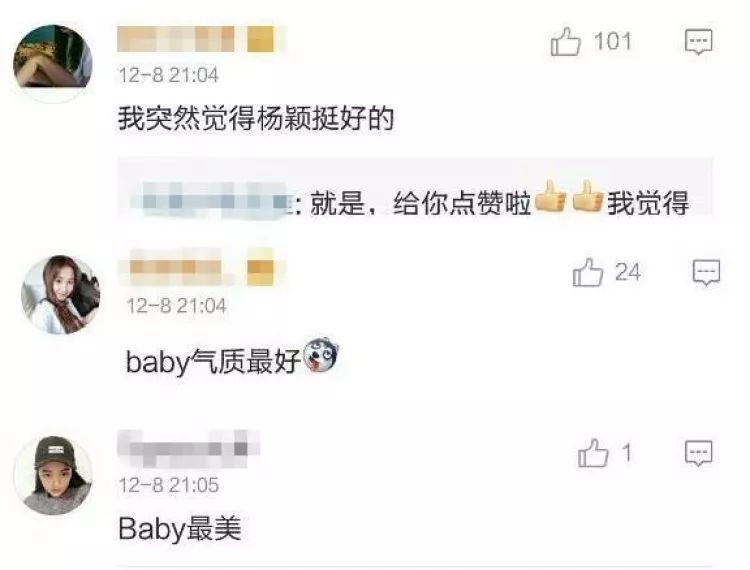Open the third commenter's blurred username
750x570 pixels.
click(188, 448)
